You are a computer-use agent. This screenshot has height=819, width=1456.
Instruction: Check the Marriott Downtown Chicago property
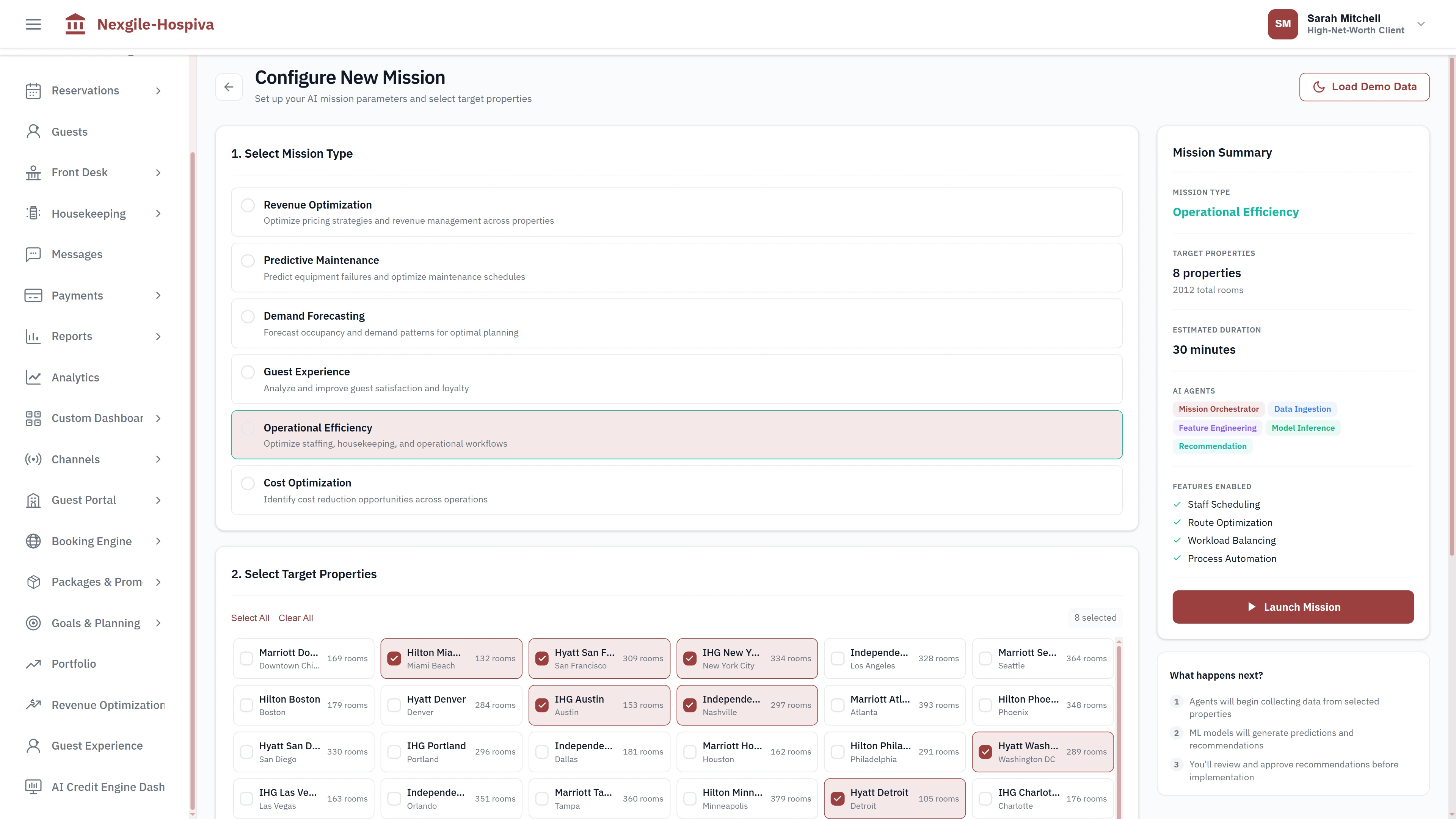coord(246,658)
